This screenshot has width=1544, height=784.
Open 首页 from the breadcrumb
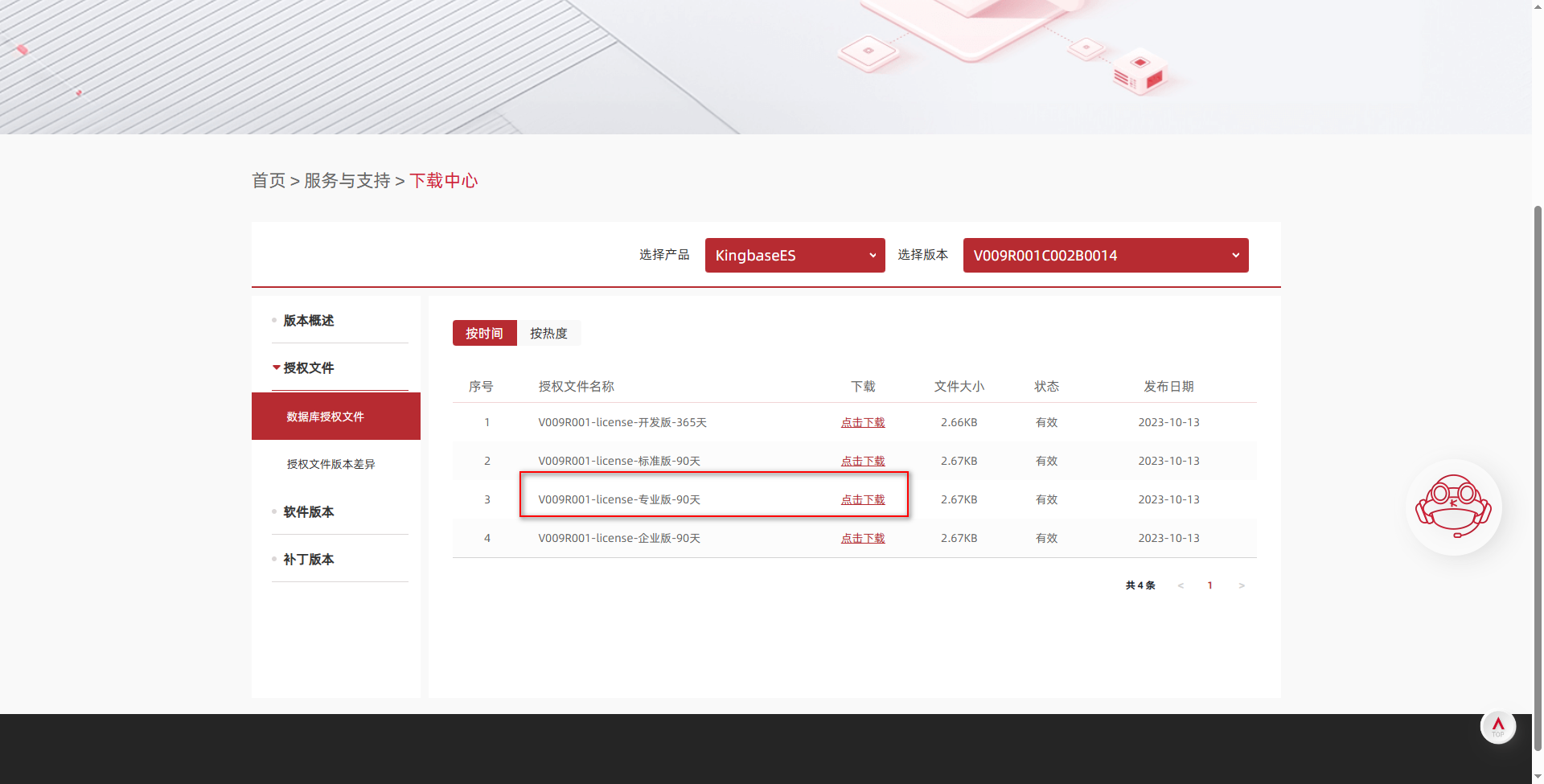coord(268,180)
